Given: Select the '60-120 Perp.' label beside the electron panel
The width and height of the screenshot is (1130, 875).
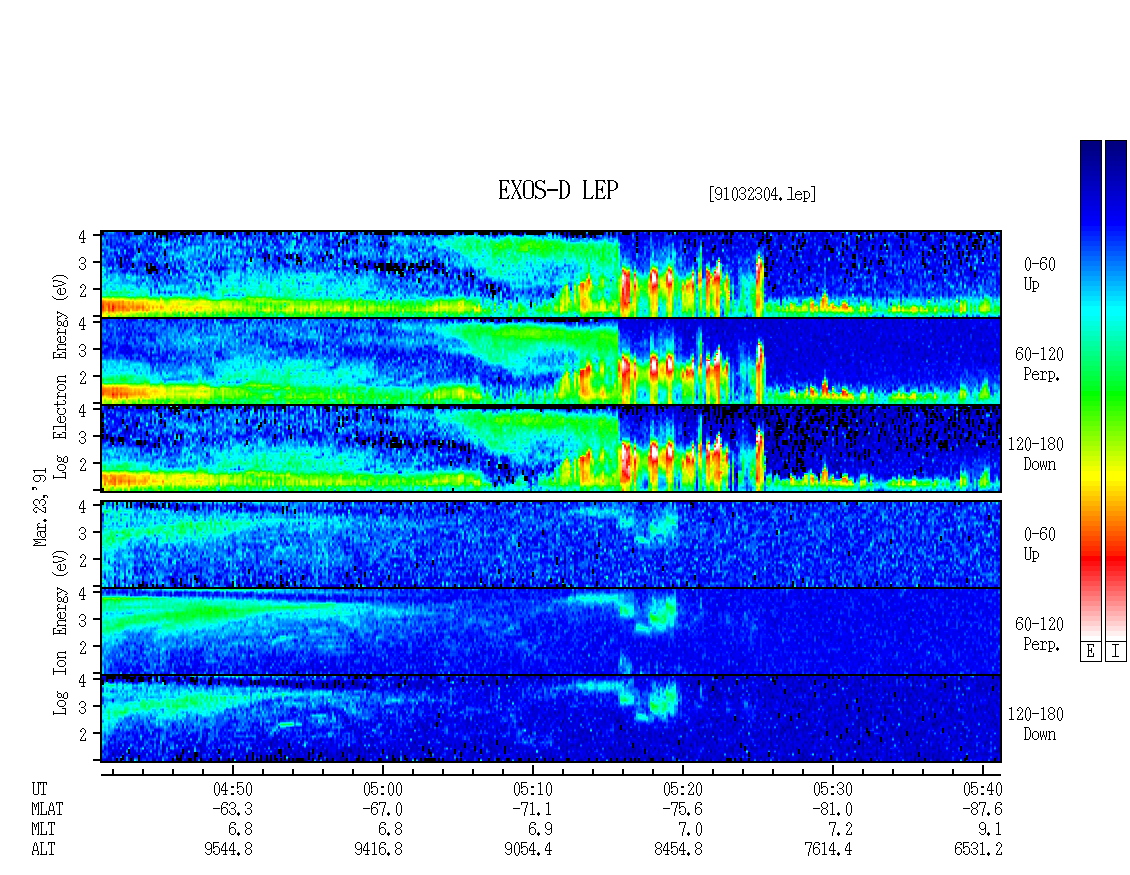Looking at the screenshot, I should [x=1039, y=364].
